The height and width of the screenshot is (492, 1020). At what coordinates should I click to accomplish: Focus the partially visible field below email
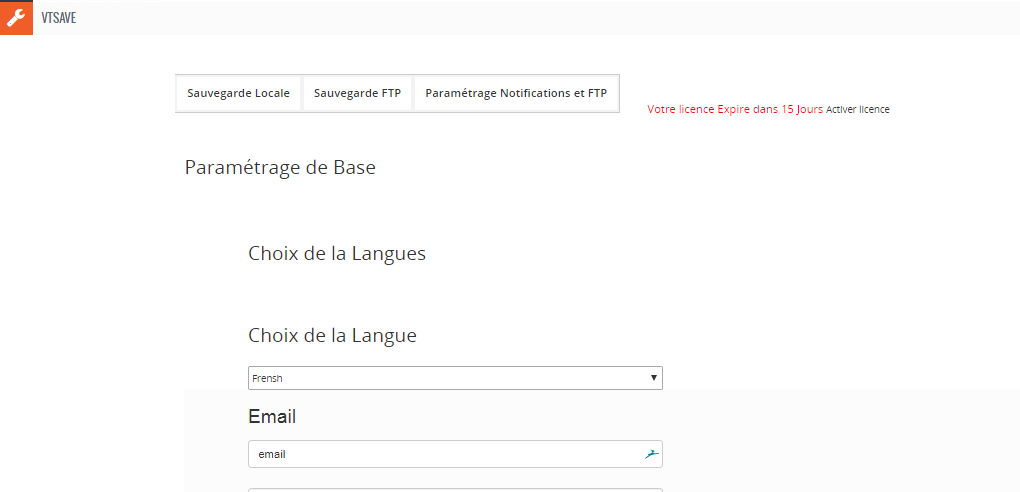(455, 490)
